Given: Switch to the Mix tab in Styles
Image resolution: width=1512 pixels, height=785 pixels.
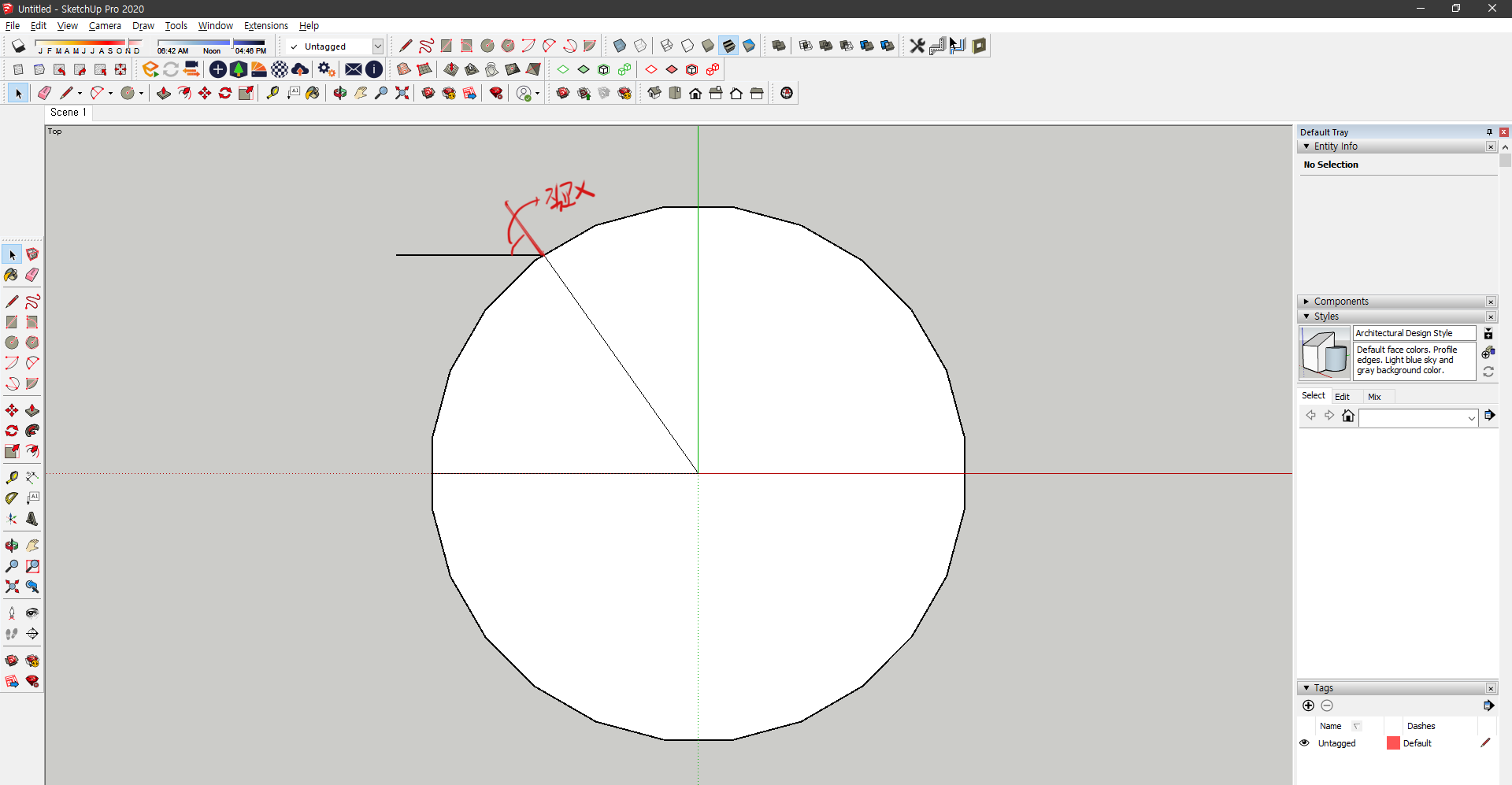Looking at the screenshot, I should 1374,397.
